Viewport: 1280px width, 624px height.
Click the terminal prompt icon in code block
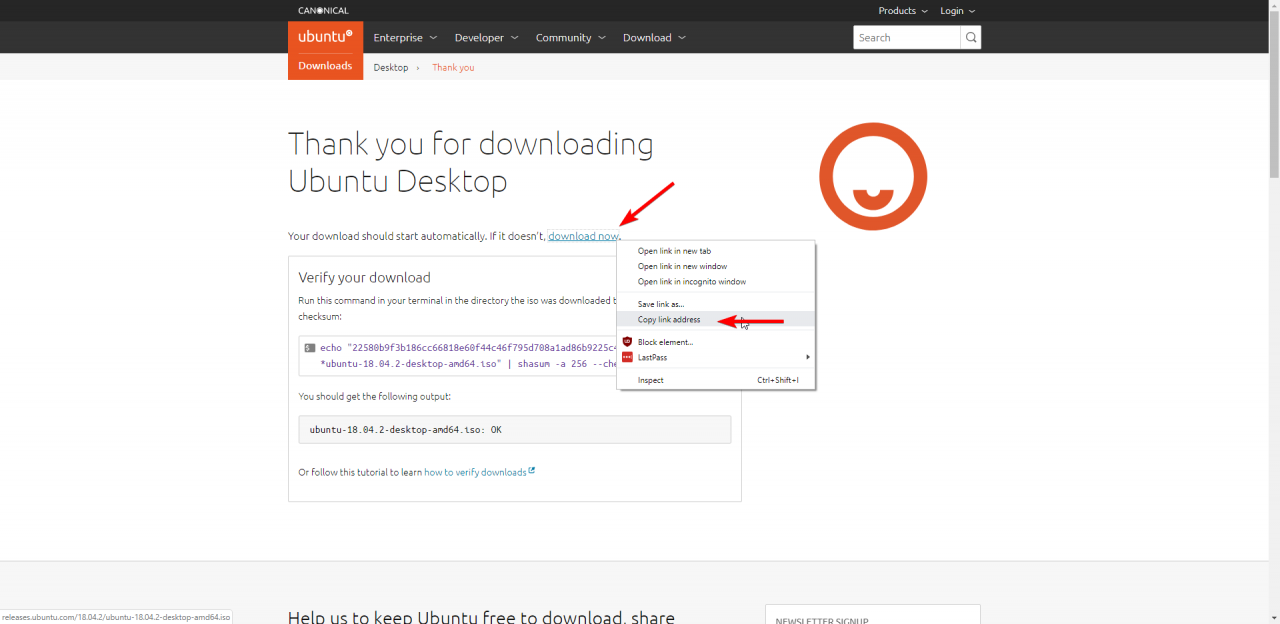[x=310, y=348]
